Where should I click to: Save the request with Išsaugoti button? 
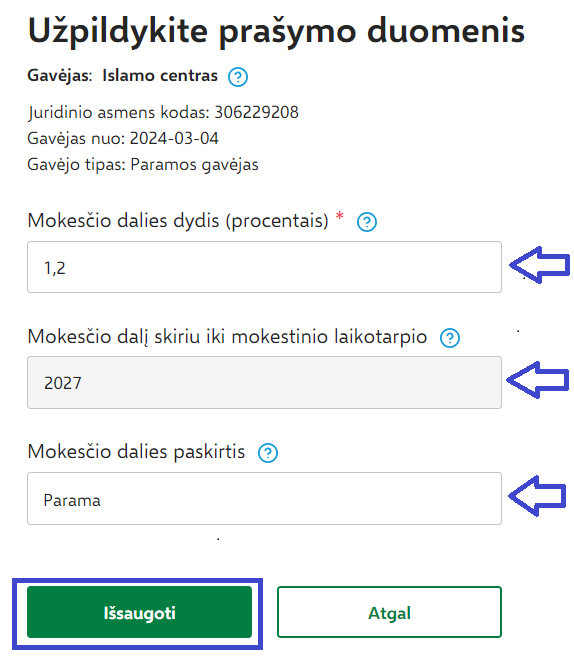point(139,612)
